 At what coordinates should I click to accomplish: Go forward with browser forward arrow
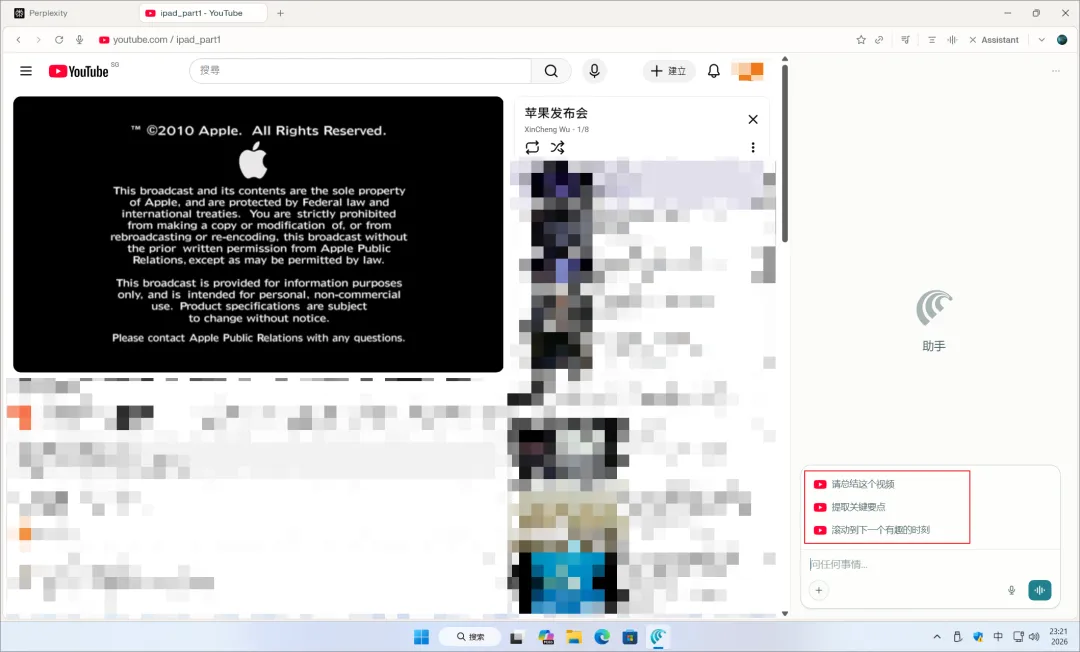[38, 40]
